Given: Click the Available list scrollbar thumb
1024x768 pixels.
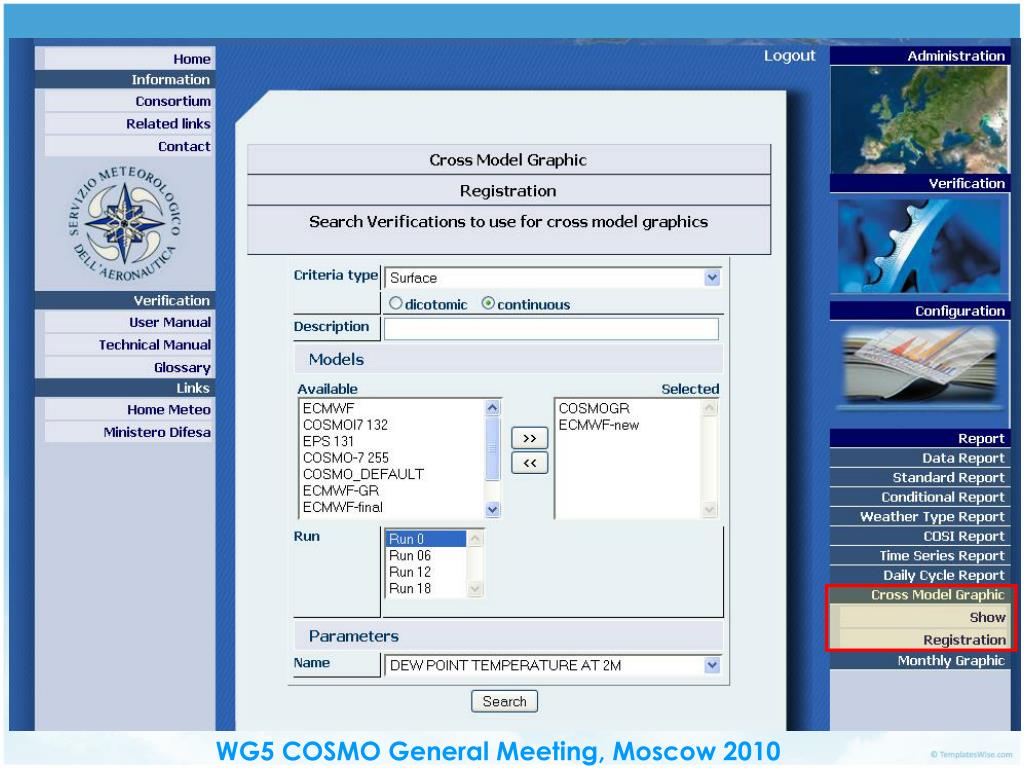Looking at the screenshot, I should [493, 449].
